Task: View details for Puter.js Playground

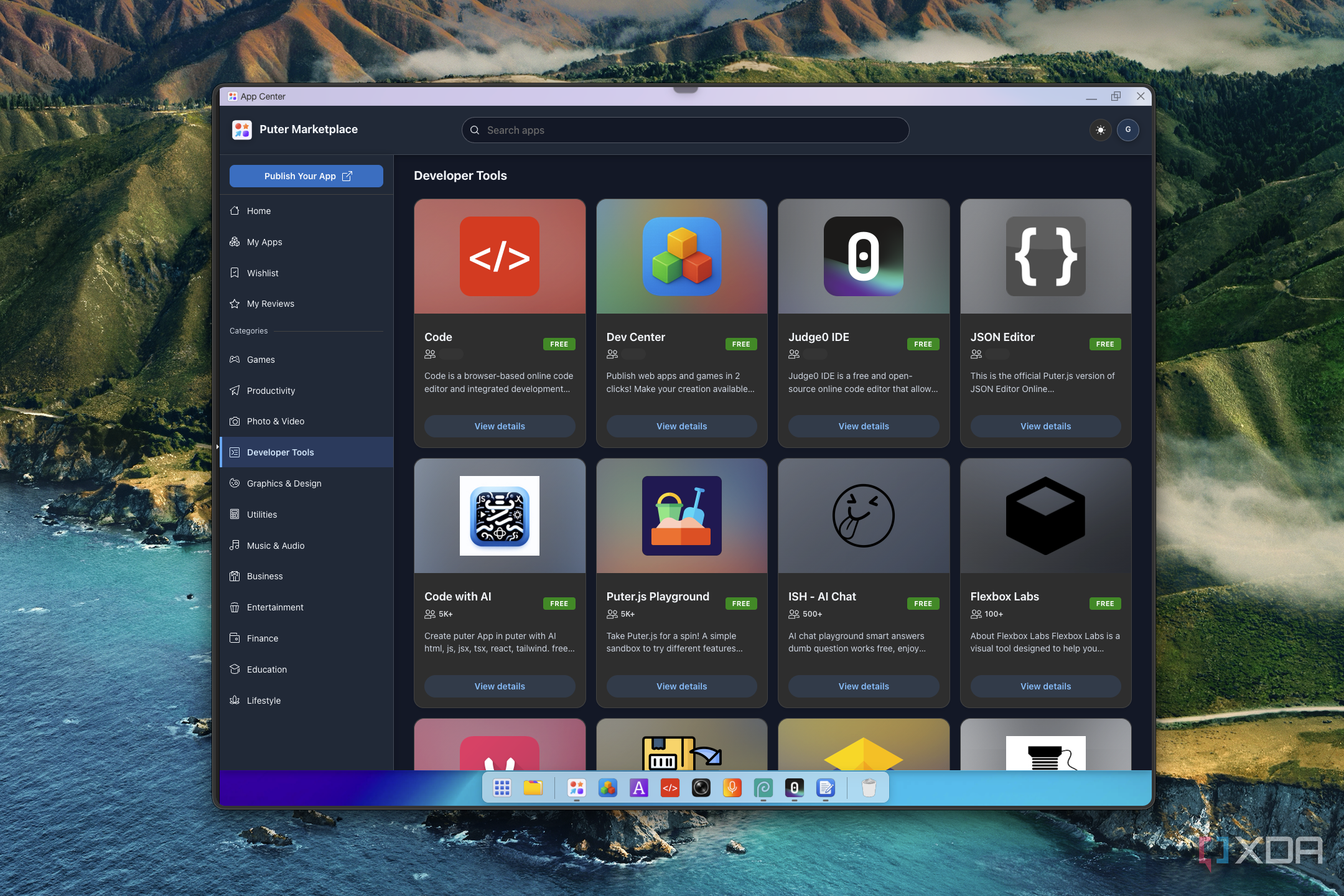Action: point(682,686)
